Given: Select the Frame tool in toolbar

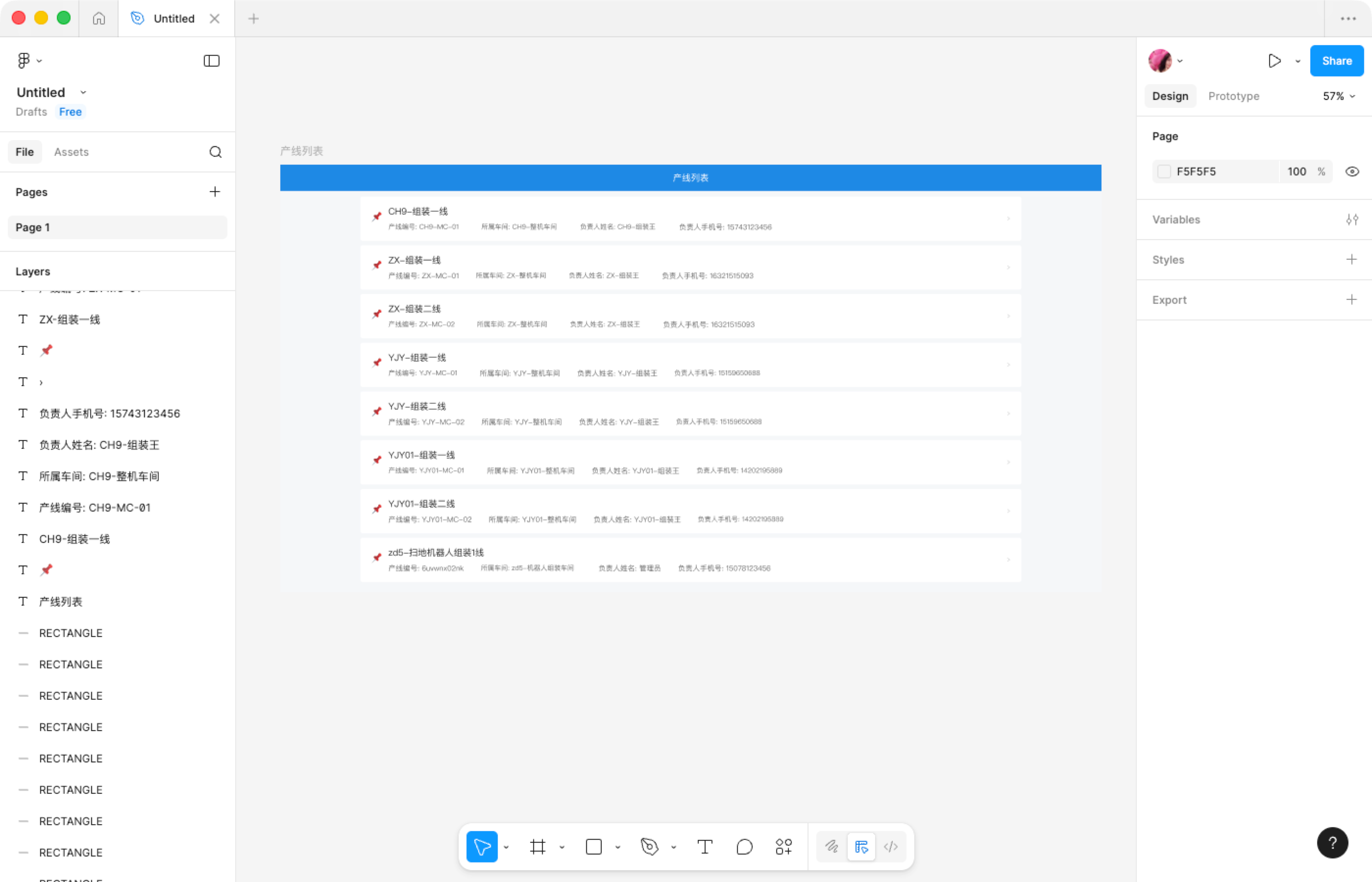Looking at the screenshot, I should pos(537,847).
